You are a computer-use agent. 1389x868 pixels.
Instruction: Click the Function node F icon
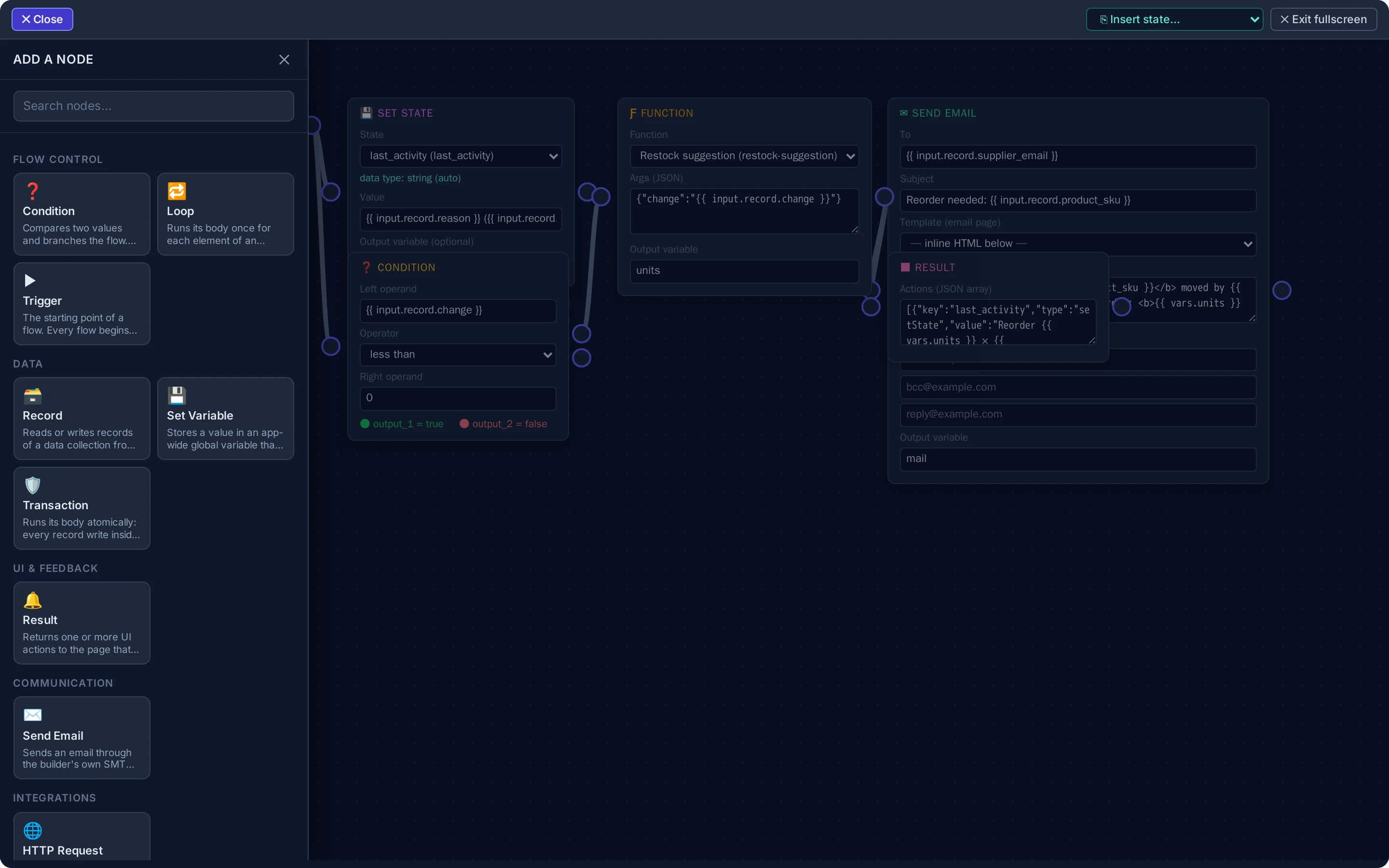[x=633, y=113]
